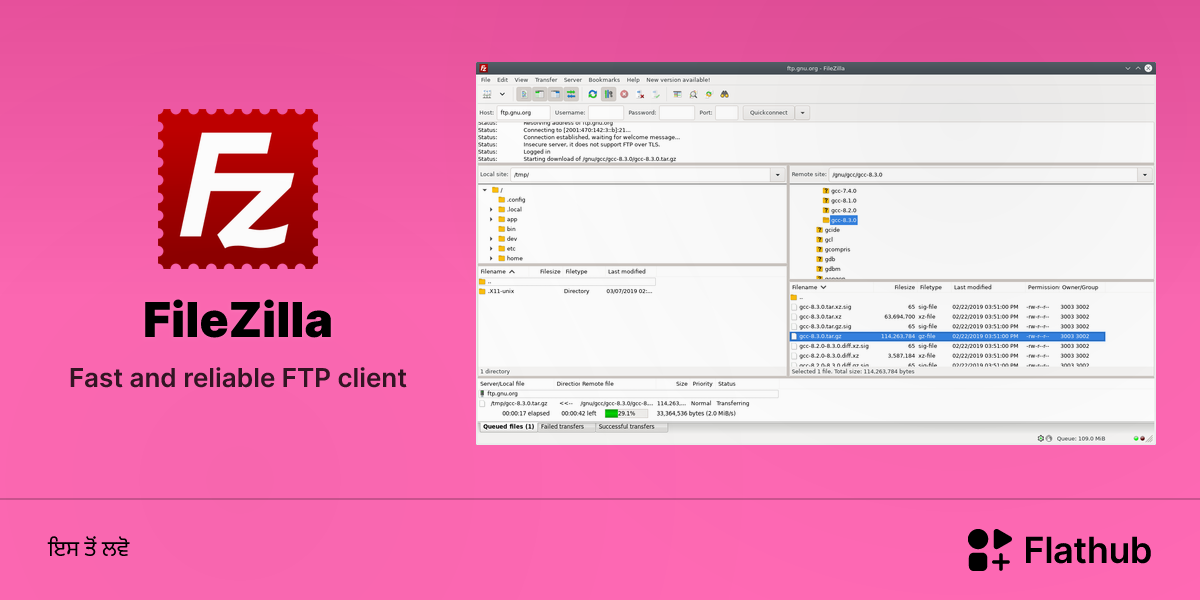Switch to the Queued files (1) tab

508,427
